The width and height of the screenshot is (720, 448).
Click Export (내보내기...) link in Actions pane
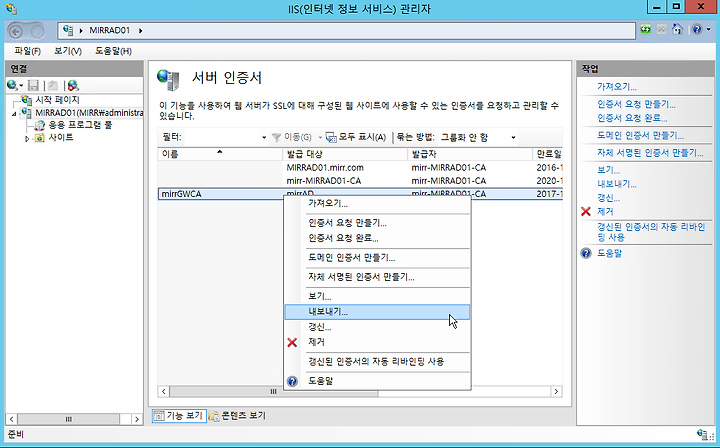coord(616,184)
